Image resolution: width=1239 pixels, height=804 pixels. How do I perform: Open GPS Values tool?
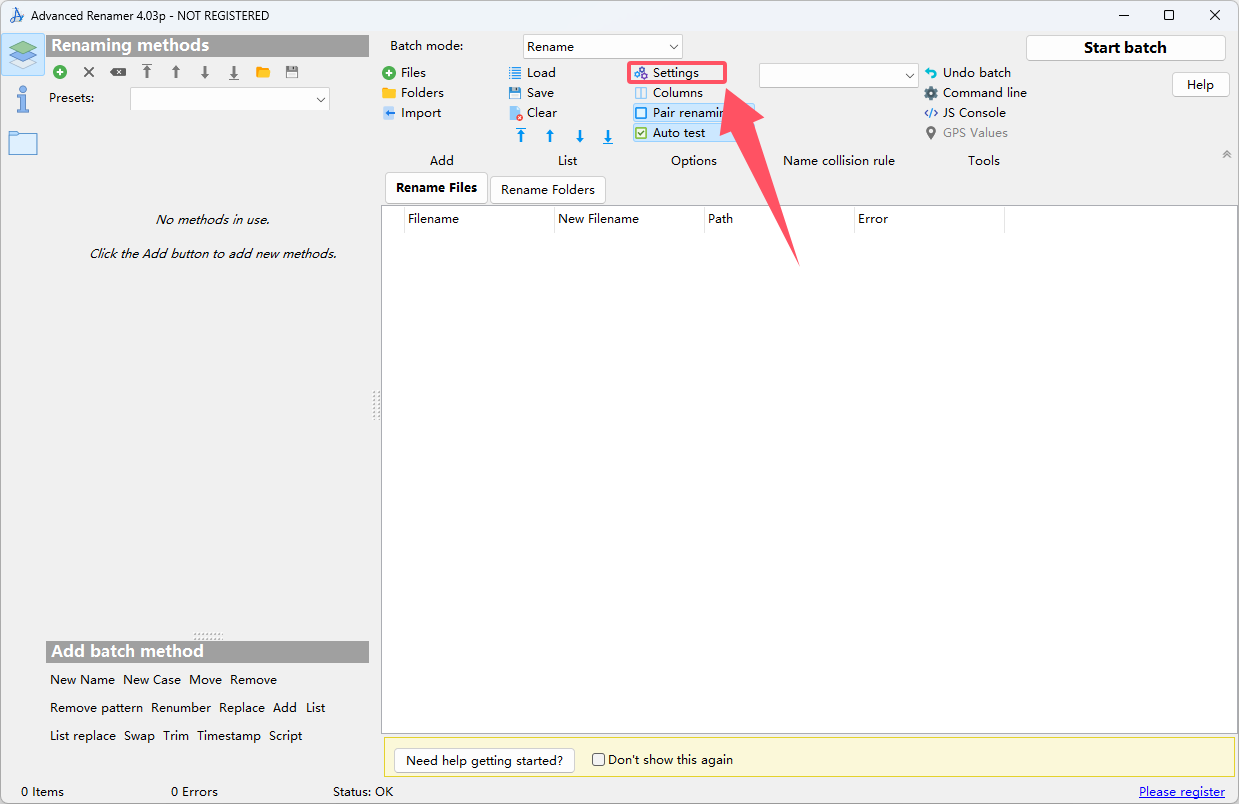tap(966, 133)
